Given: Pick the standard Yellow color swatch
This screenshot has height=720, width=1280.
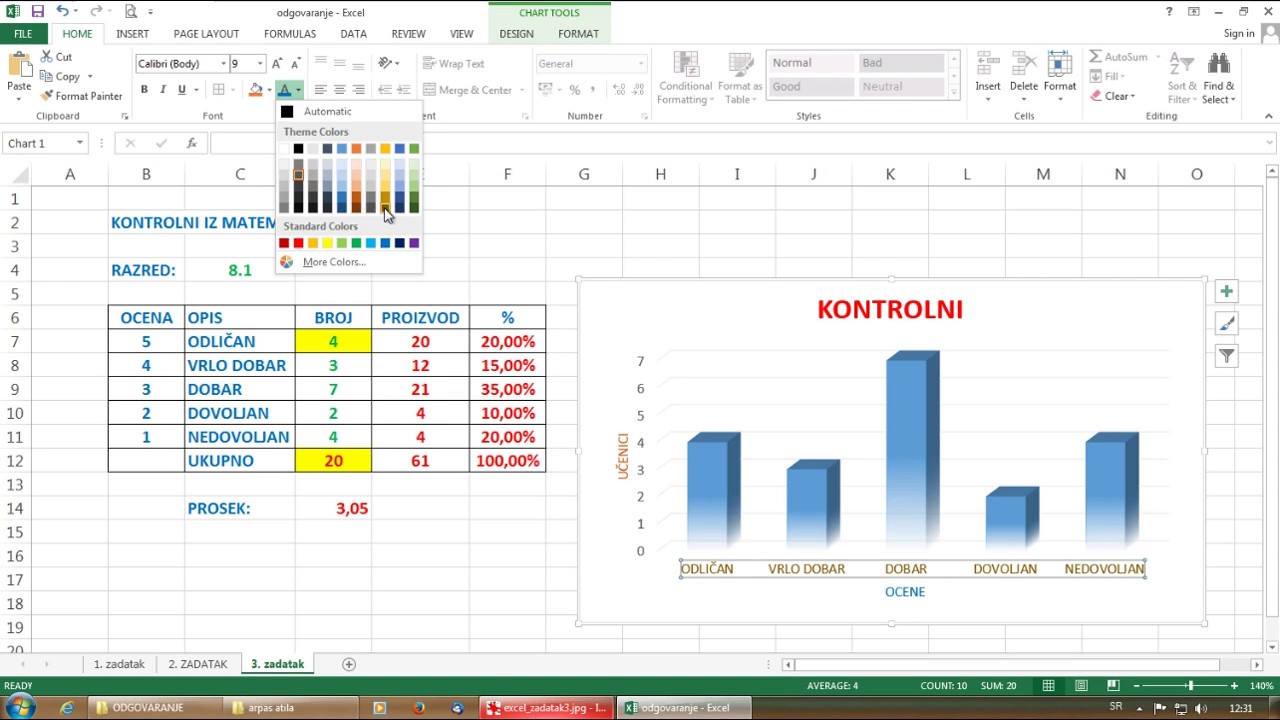Looking at the screenshot, I should (327, 243).
